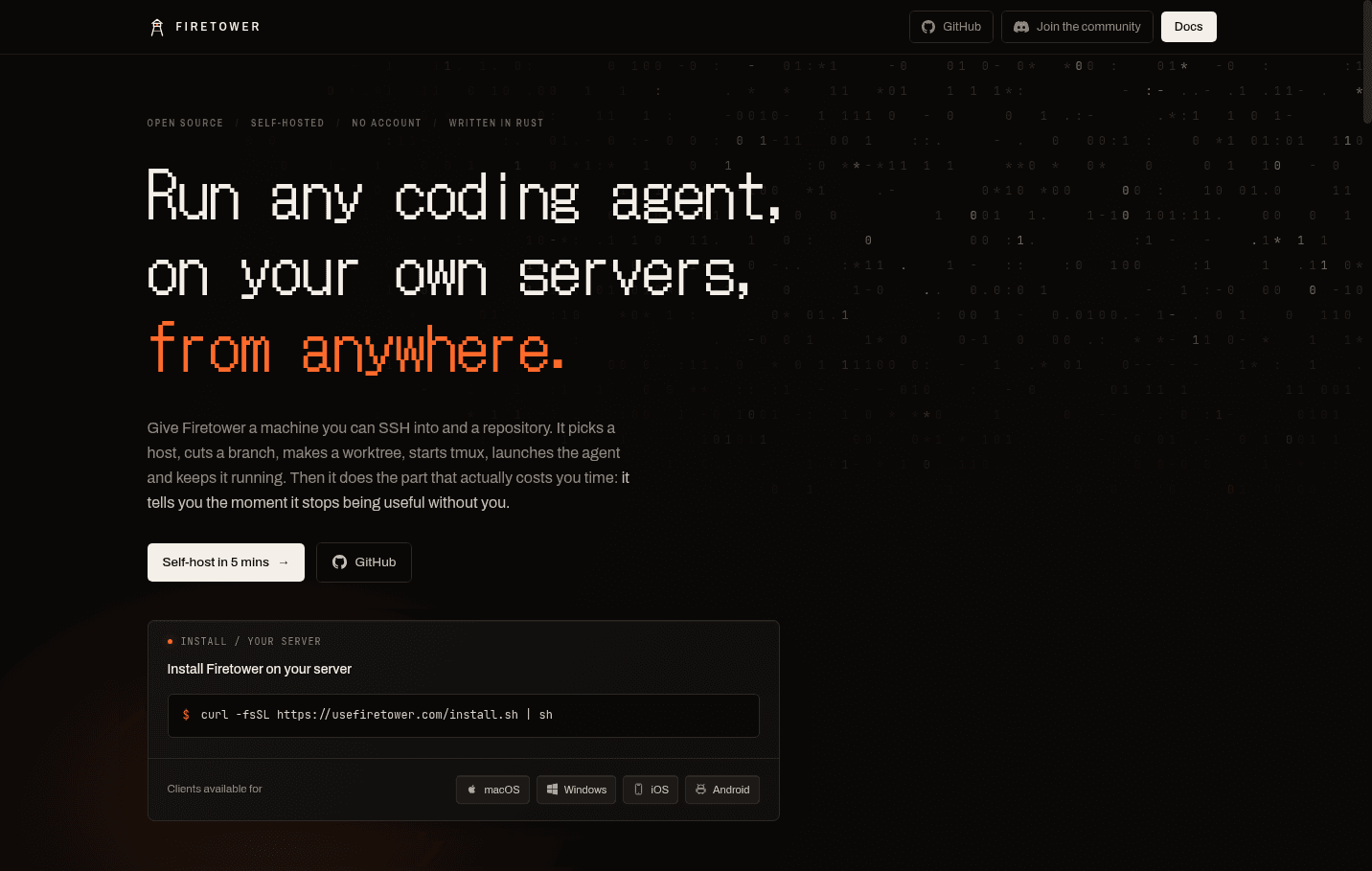Click the page's vertical scrollbar thumb
The height and width of the screenshot is (871, 1372).
(1367, 61)
